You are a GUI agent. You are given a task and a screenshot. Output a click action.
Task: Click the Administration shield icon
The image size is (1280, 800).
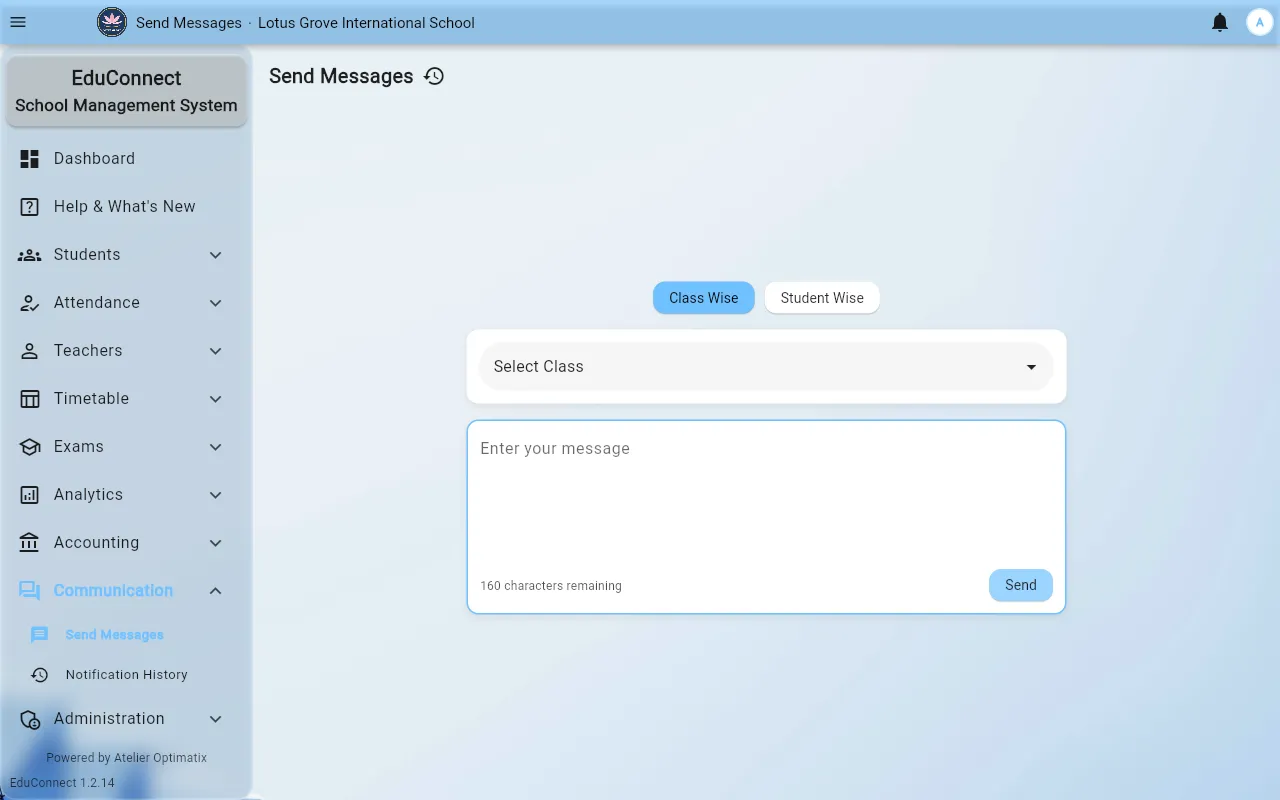(x=30, y=718)
